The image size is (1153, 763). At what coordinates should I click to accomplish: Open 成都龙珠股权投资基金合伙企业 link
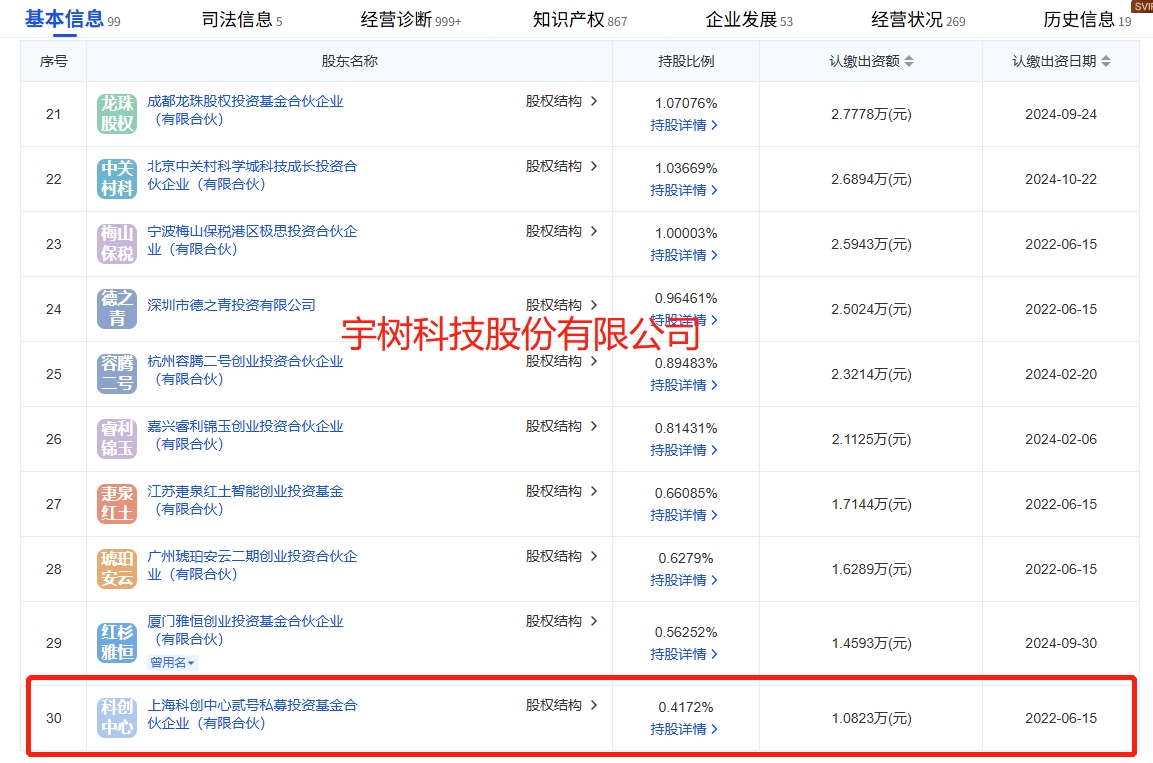tap(245, 110)
